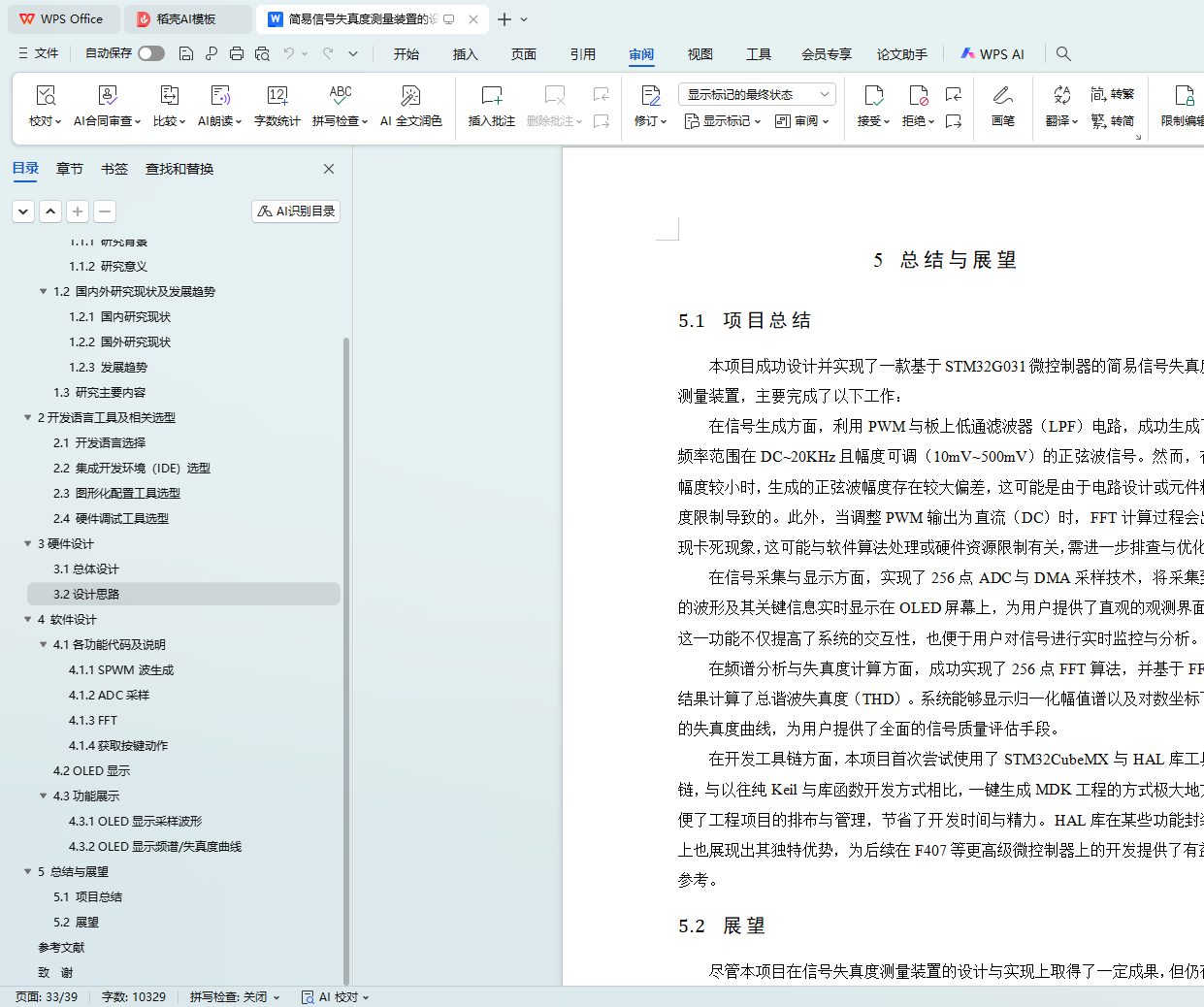Open the 显示标记的最终状态 dropdown
Screen dimensions: 1204x1007
pyautogui.click(x=757, y=94)
